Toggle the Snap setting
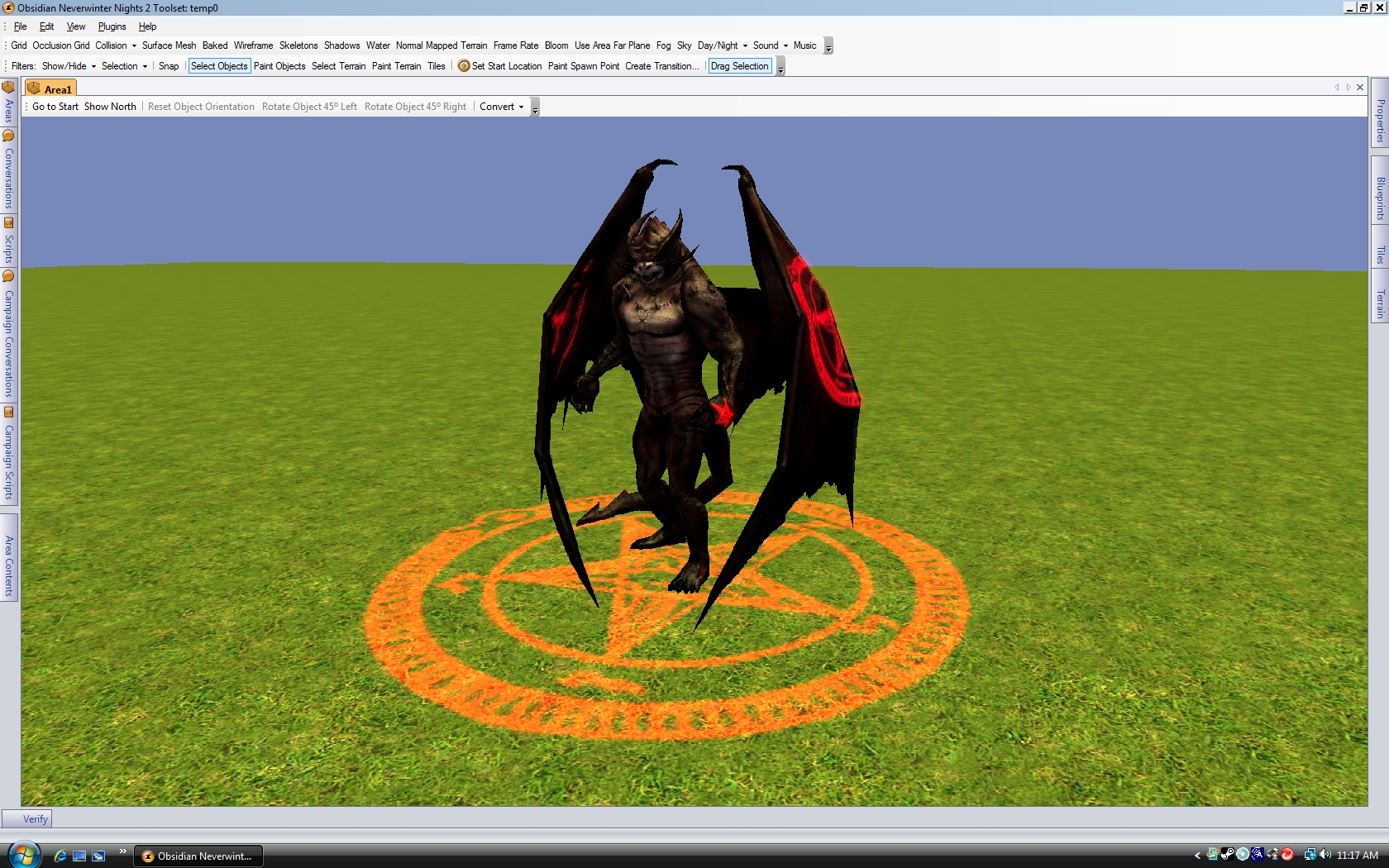The image size is (1389, 868). pyautogui.click(x=169, y=66)
